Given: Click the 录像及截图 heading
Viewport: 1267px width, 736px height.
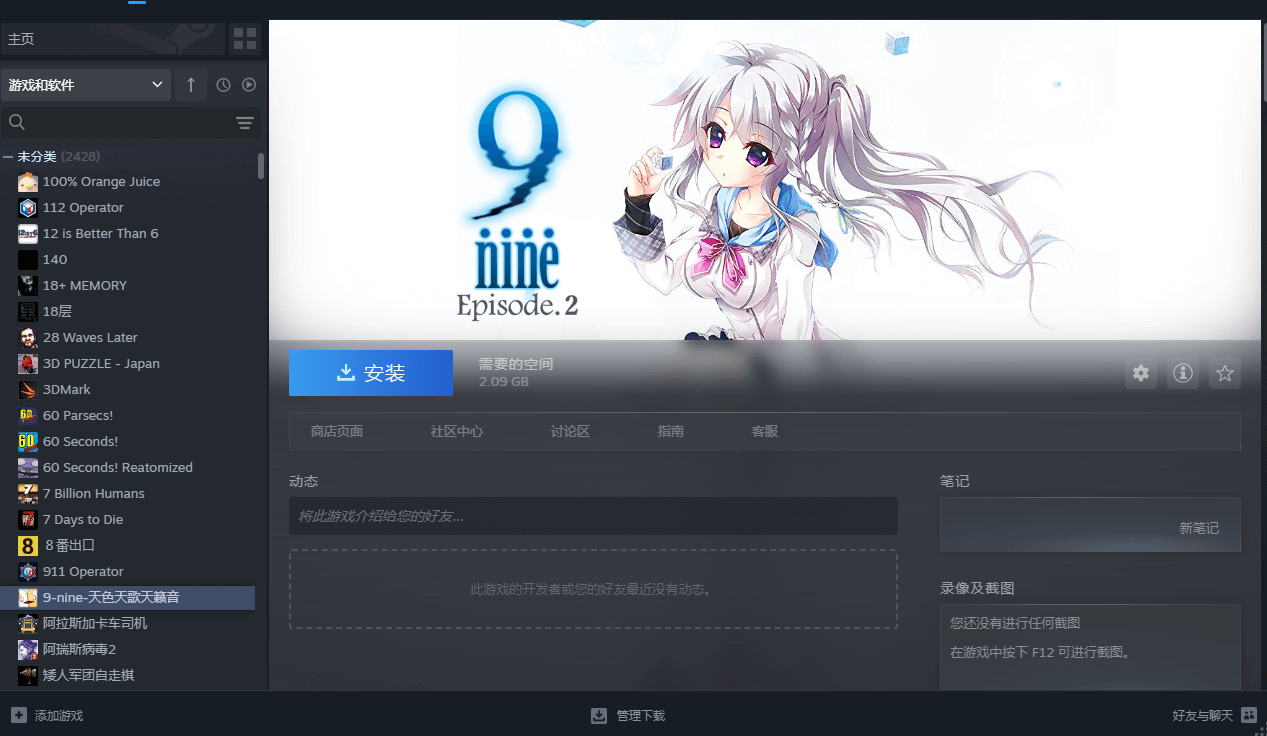Looking at the screenshot, I should coord(978,589).
